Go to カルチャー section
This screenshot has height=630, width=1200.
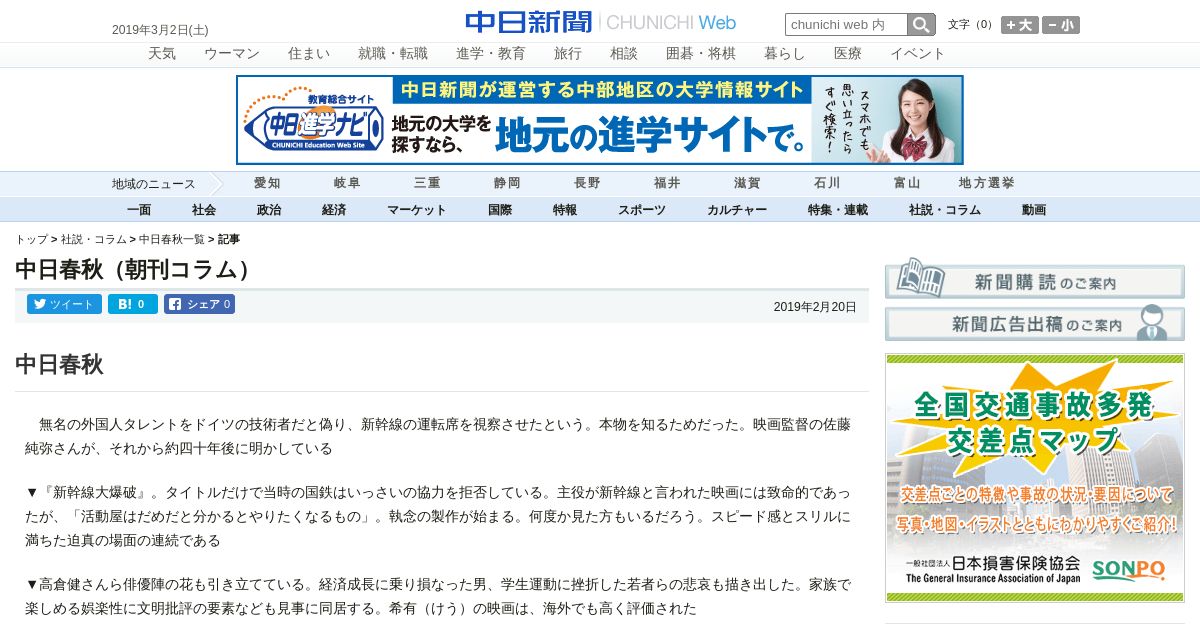coord(737,210)
